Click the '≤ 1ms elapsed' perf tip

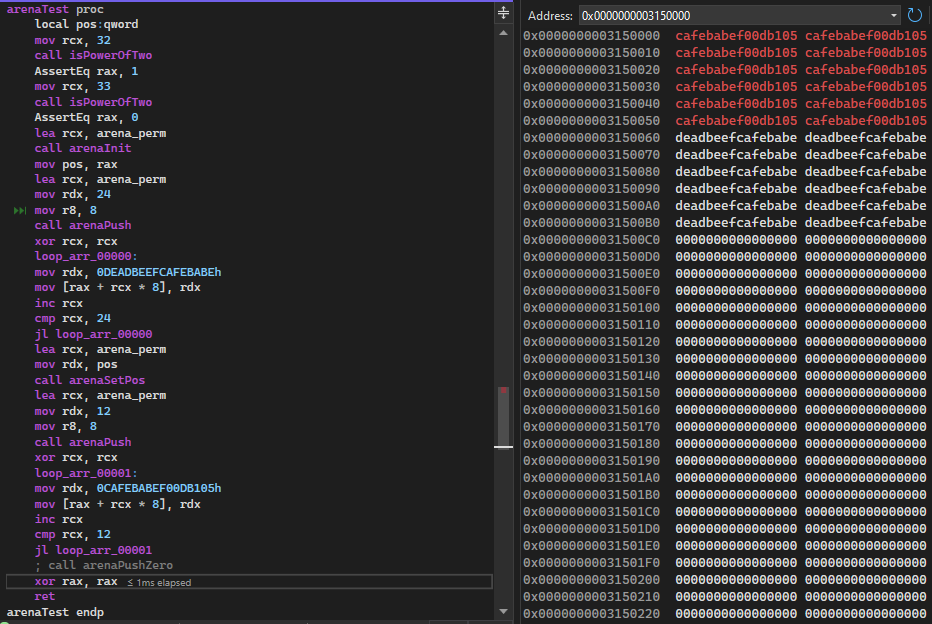159,583
